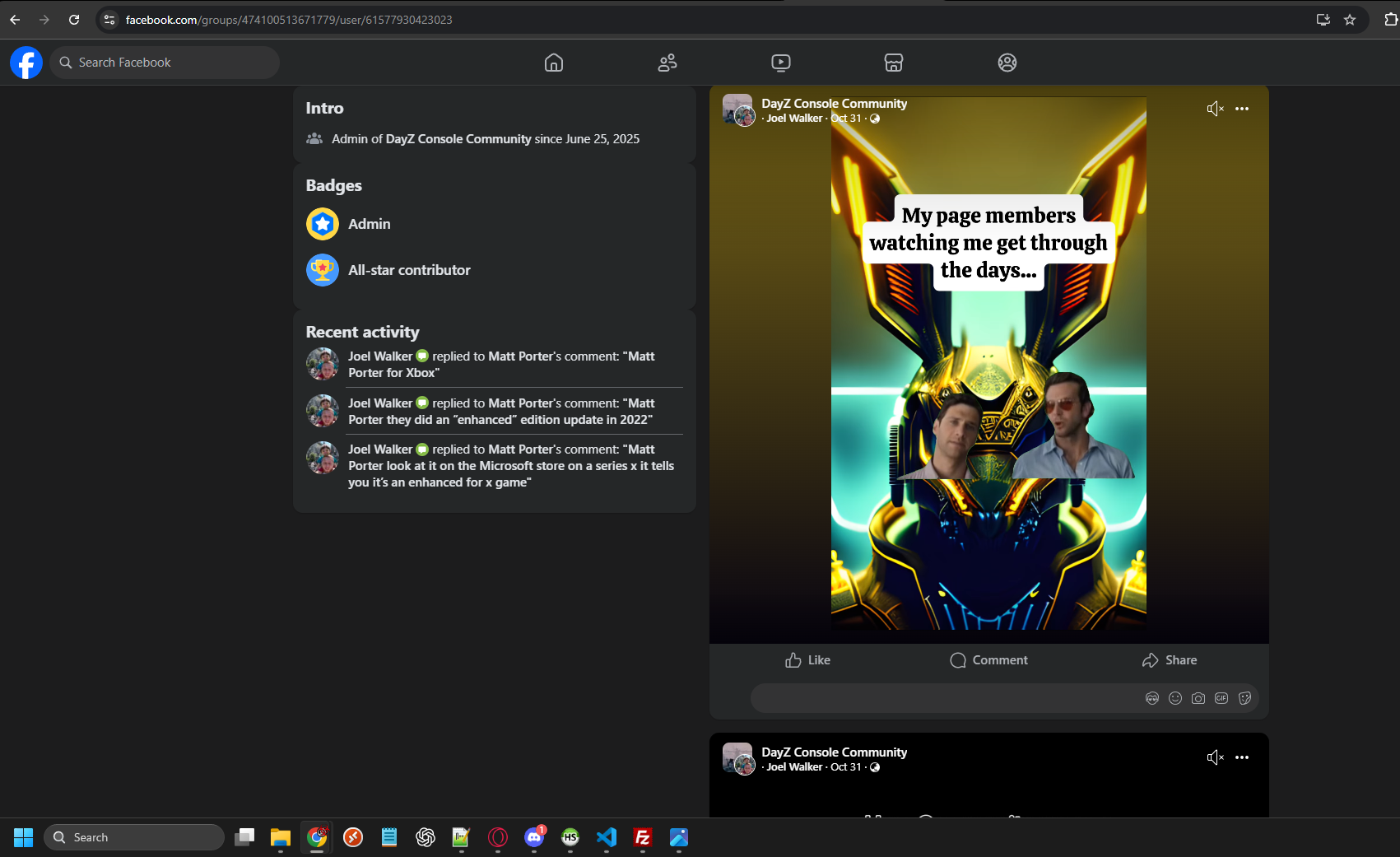Go back in the browser

click(15, 20)
